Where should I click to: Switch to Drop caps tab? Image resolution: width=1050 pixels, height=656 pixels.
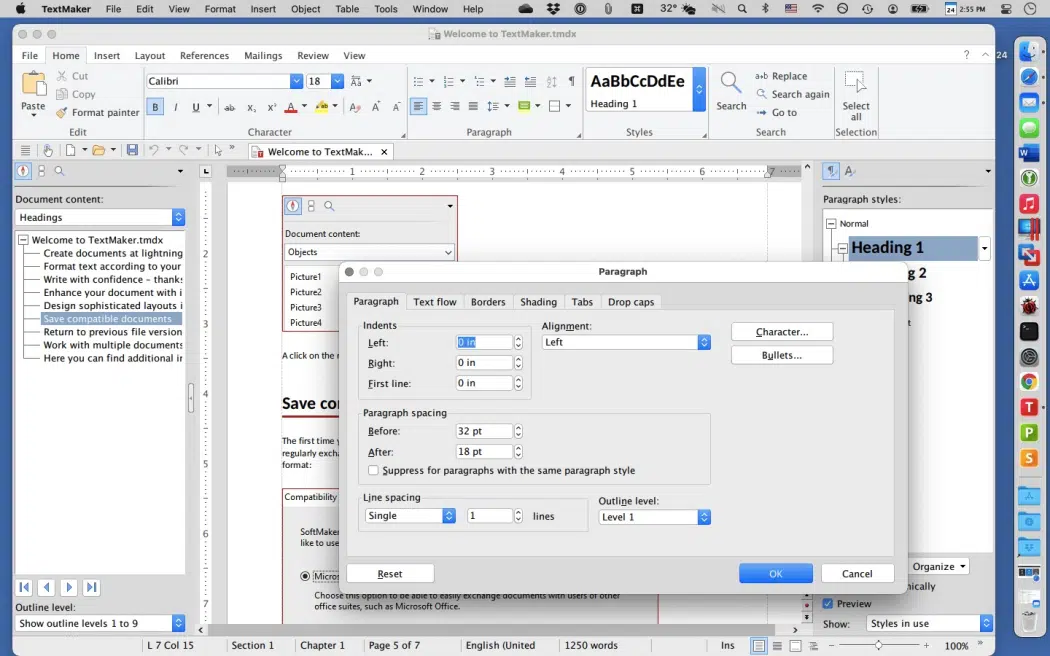click(631, 302)
